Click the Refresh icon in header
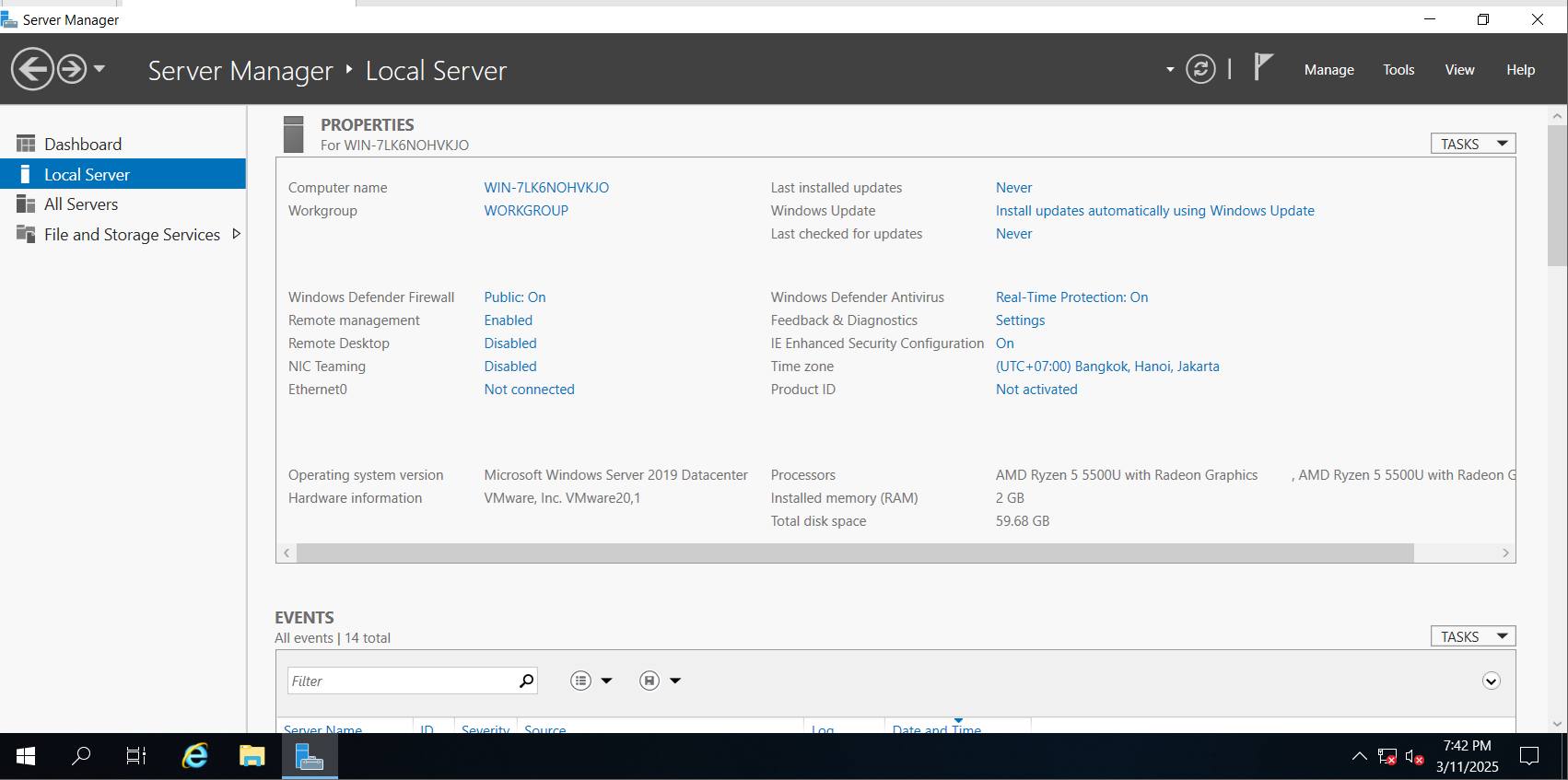Viewport: 1568px width, 780px height. pos(1199,69)
